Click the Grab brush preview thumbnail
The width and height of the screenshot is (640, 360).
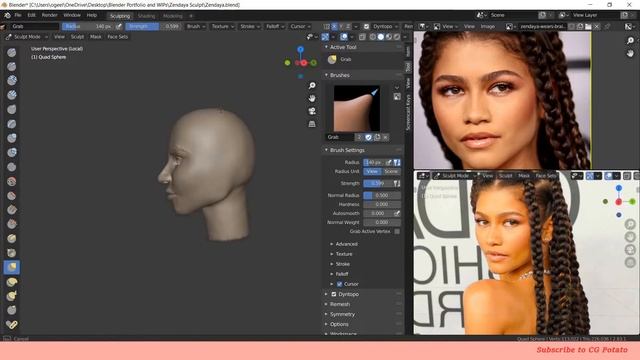tap(357, 108)
